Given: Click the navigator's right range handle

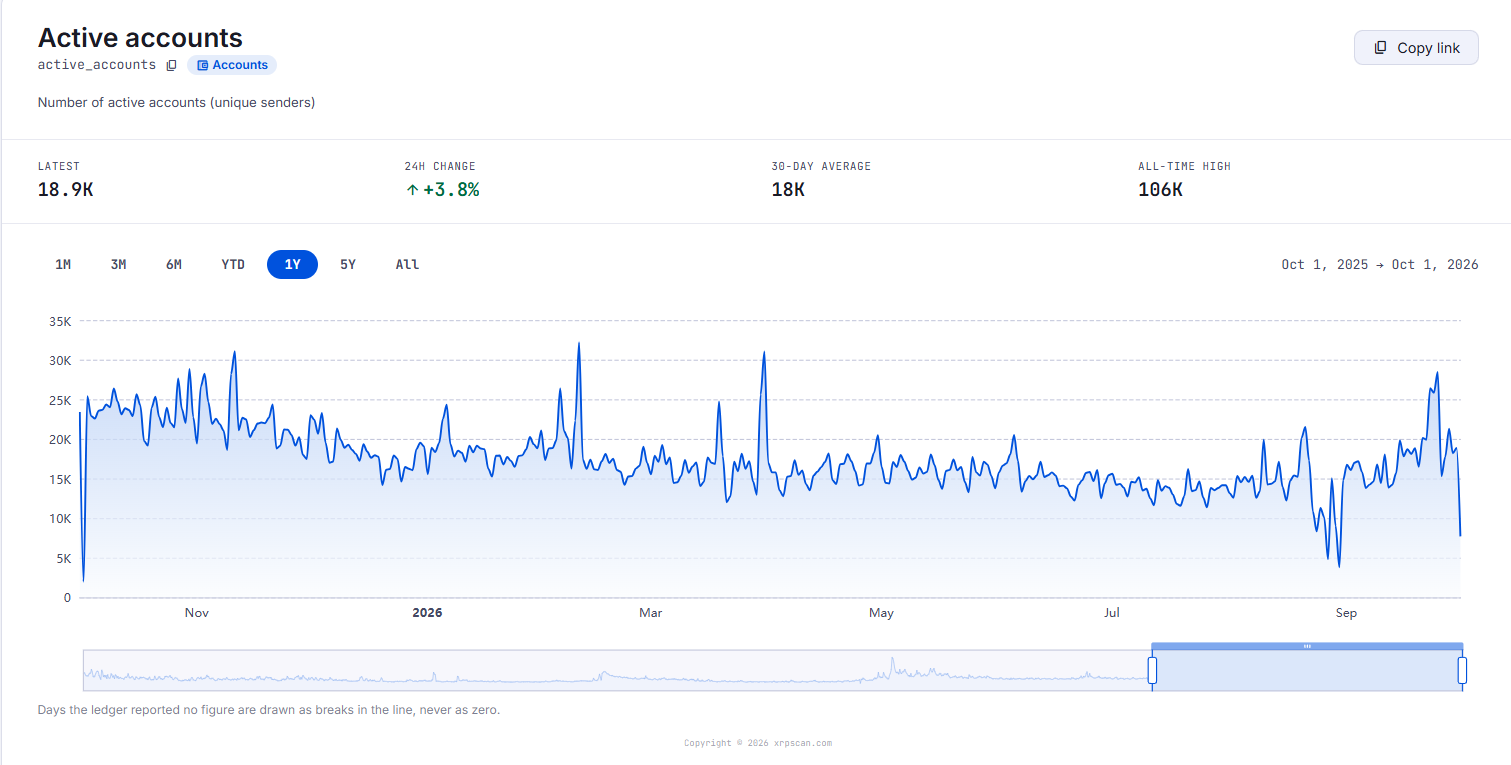Looking at the screenshot, I should coord(1462,670).
